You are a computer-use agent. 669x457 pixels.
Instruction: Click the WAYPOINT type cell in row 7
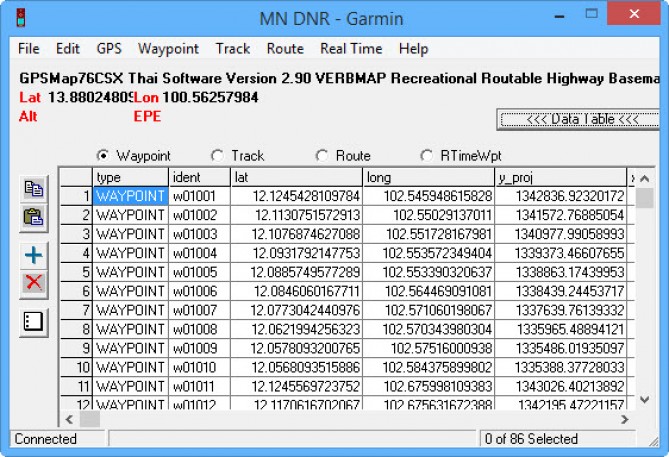click(x=131, y=310)
